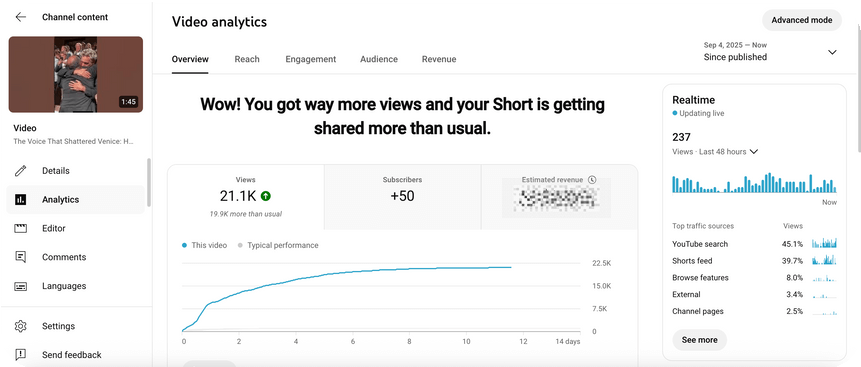Click See more in Realtime card
This screenshot has height=367, width=861.
pos(699,340)
